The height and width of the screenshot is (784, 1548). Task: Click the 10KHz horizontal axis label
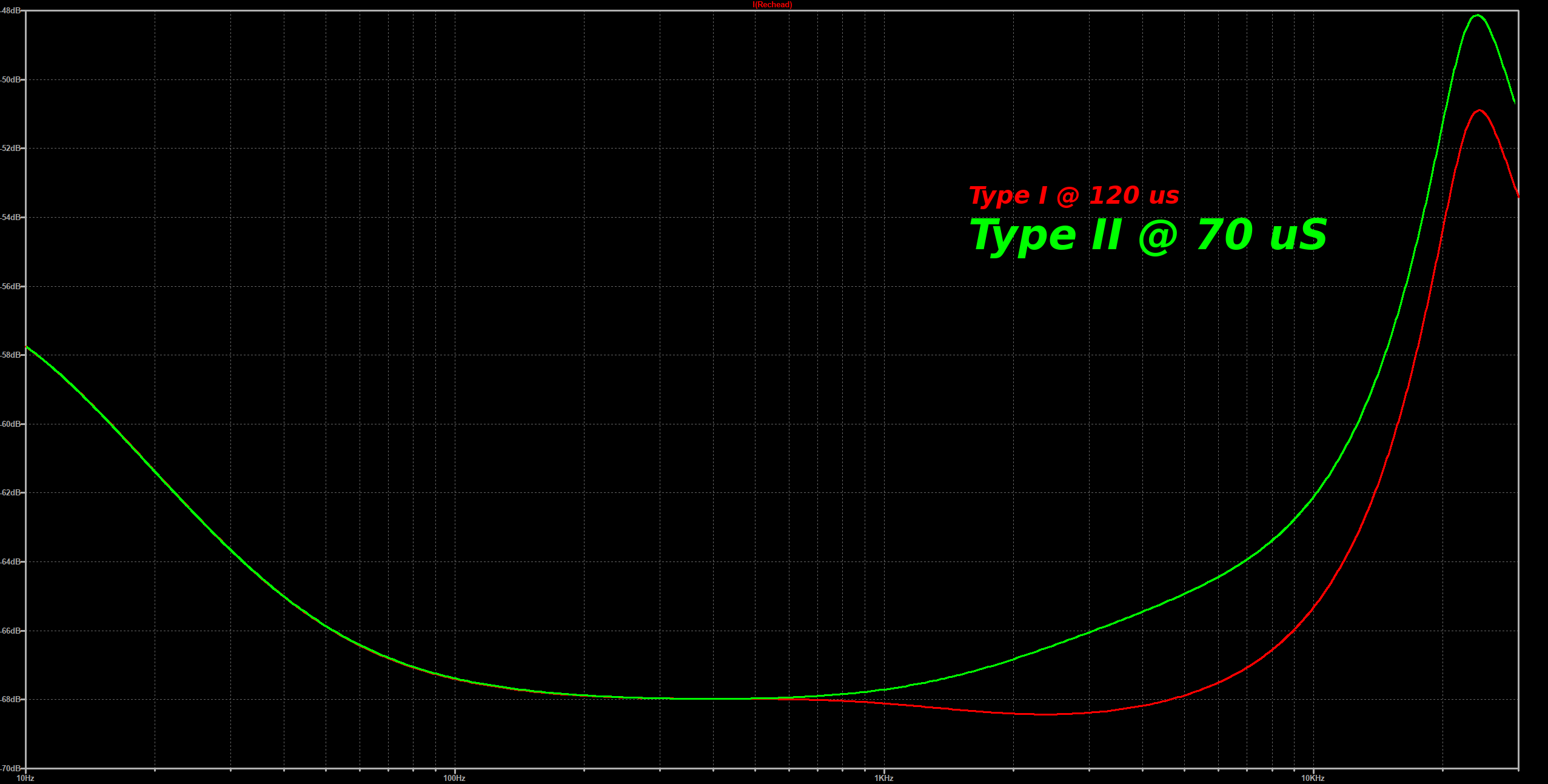[1313, 778]
